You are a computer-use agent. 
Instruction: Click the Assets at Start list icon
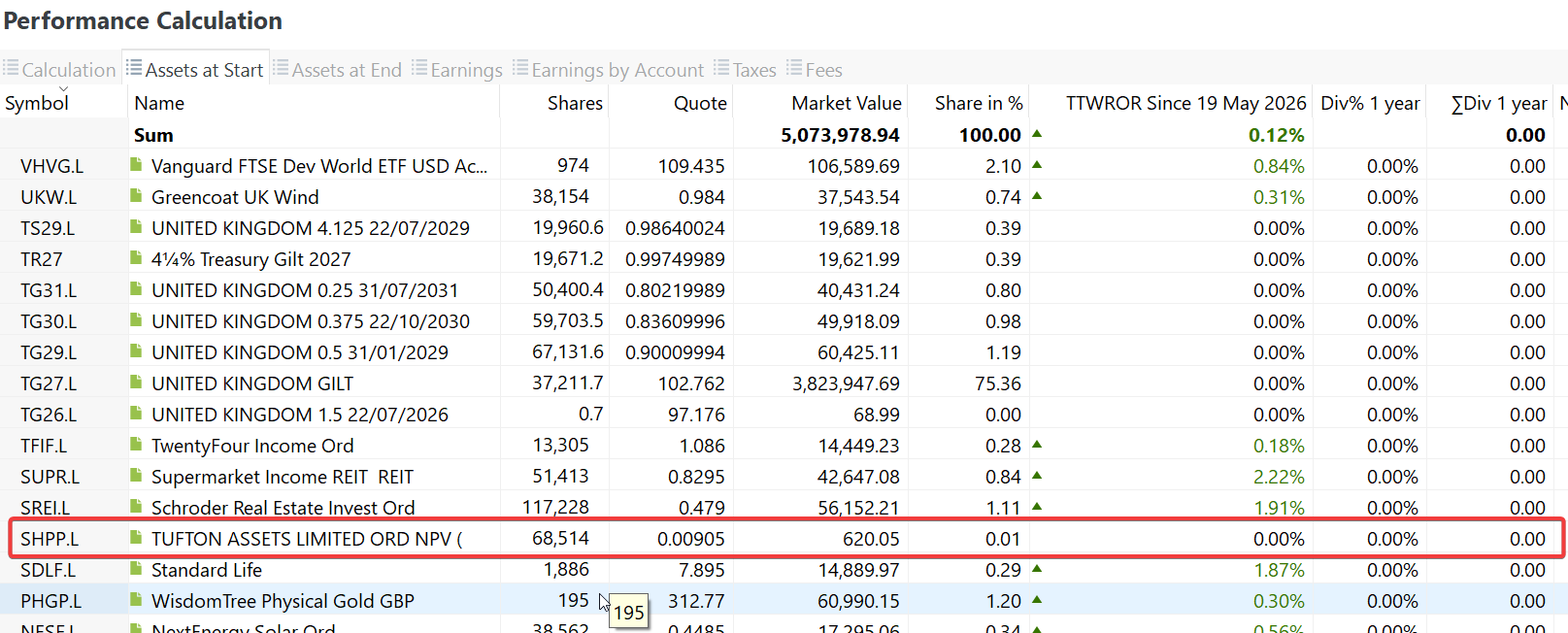click(134, 68)
